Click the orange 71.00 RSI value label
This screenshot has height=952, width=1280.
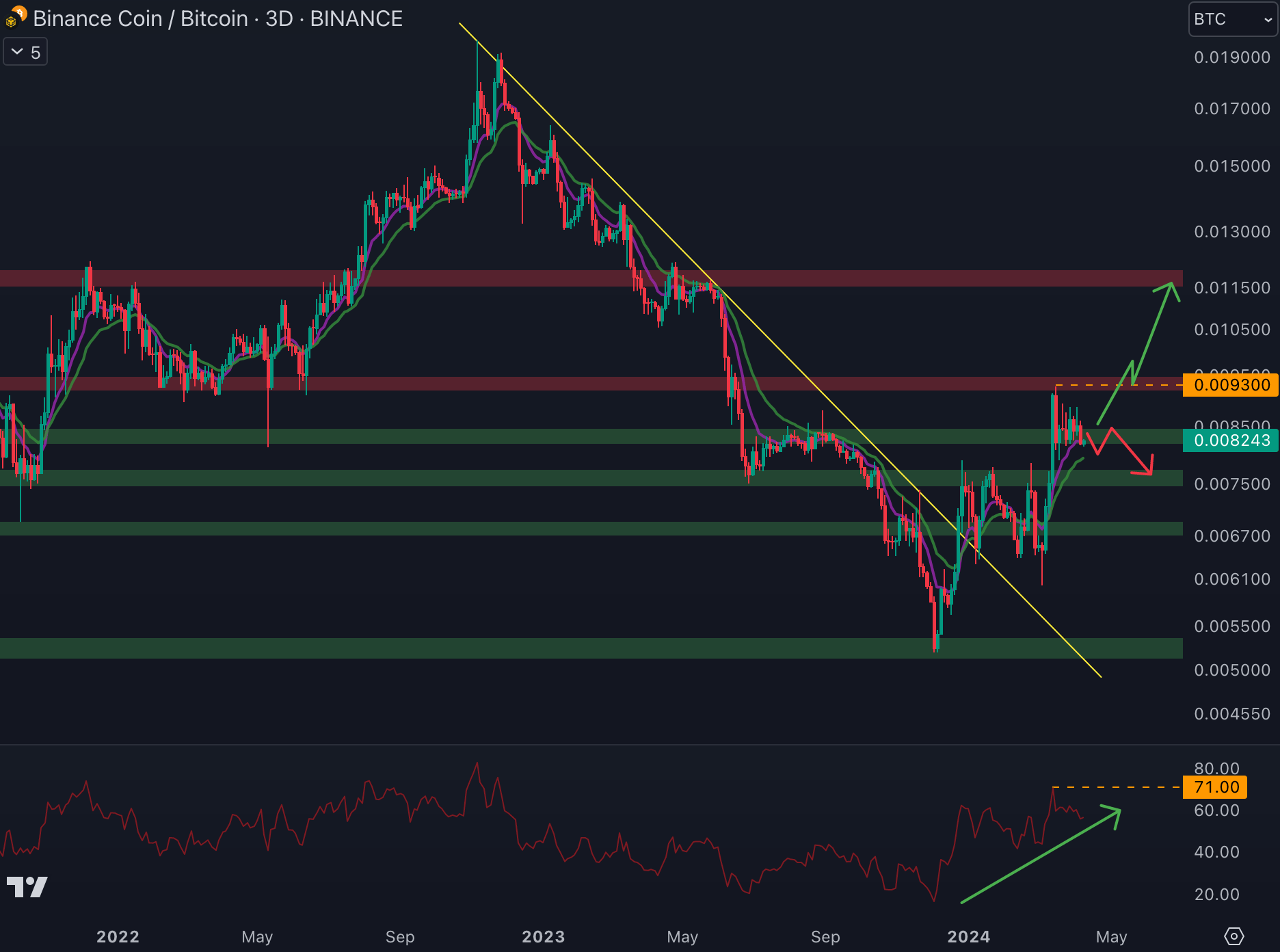pos(1216,787)
